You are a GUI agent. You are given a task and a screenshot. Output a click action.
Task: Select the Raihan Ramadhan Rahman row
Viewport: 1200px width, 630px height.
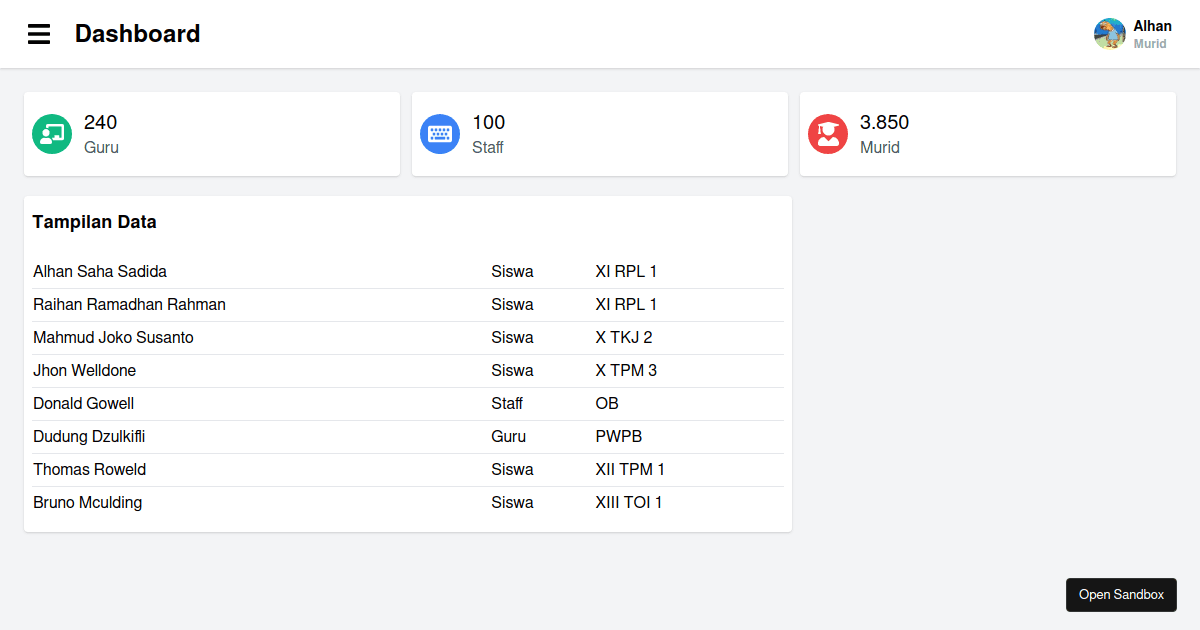[x=408, y=305]
